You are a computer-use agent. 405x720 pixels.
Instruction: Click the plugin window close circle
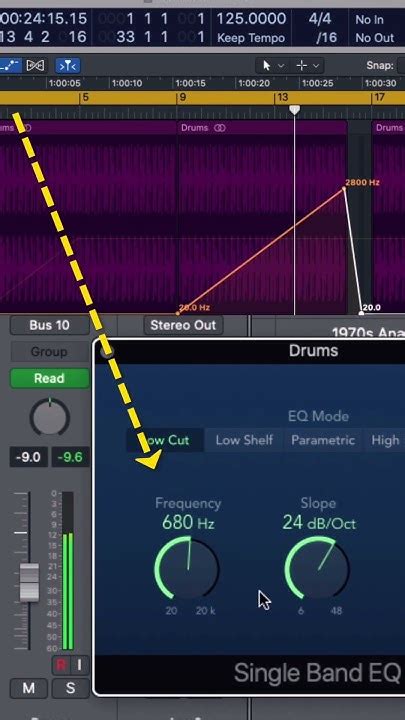tap(107, 352)
